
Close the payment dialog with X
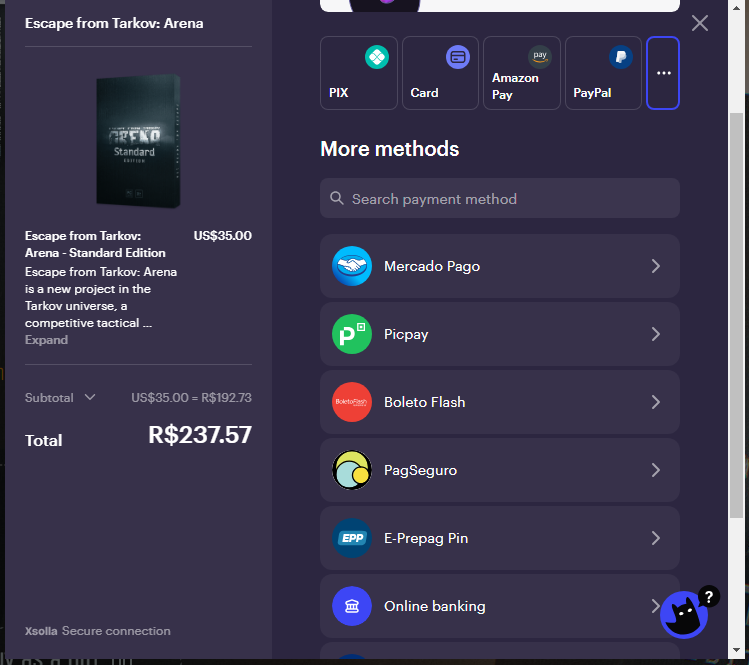coord(700,23)
